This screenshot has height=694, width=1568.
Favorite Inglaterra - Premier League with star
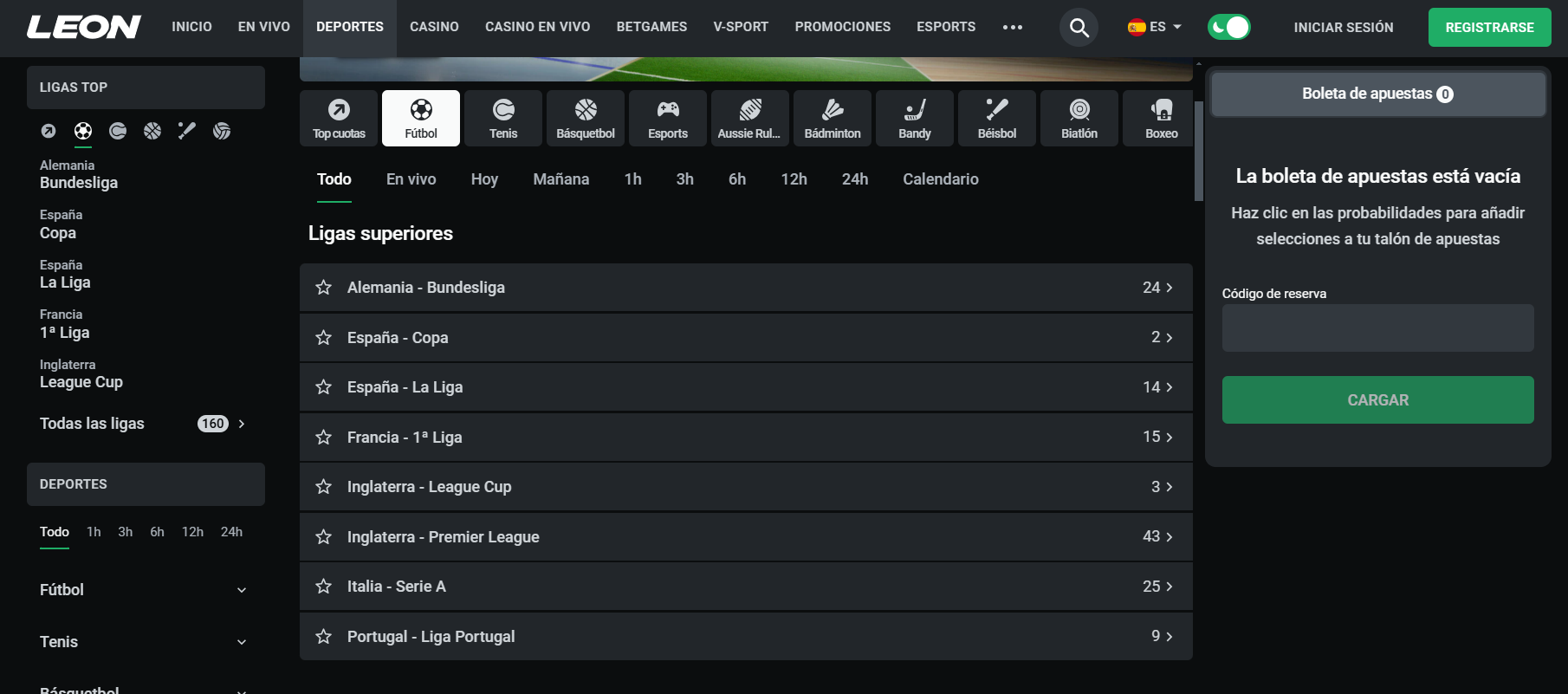pos(324,537)
